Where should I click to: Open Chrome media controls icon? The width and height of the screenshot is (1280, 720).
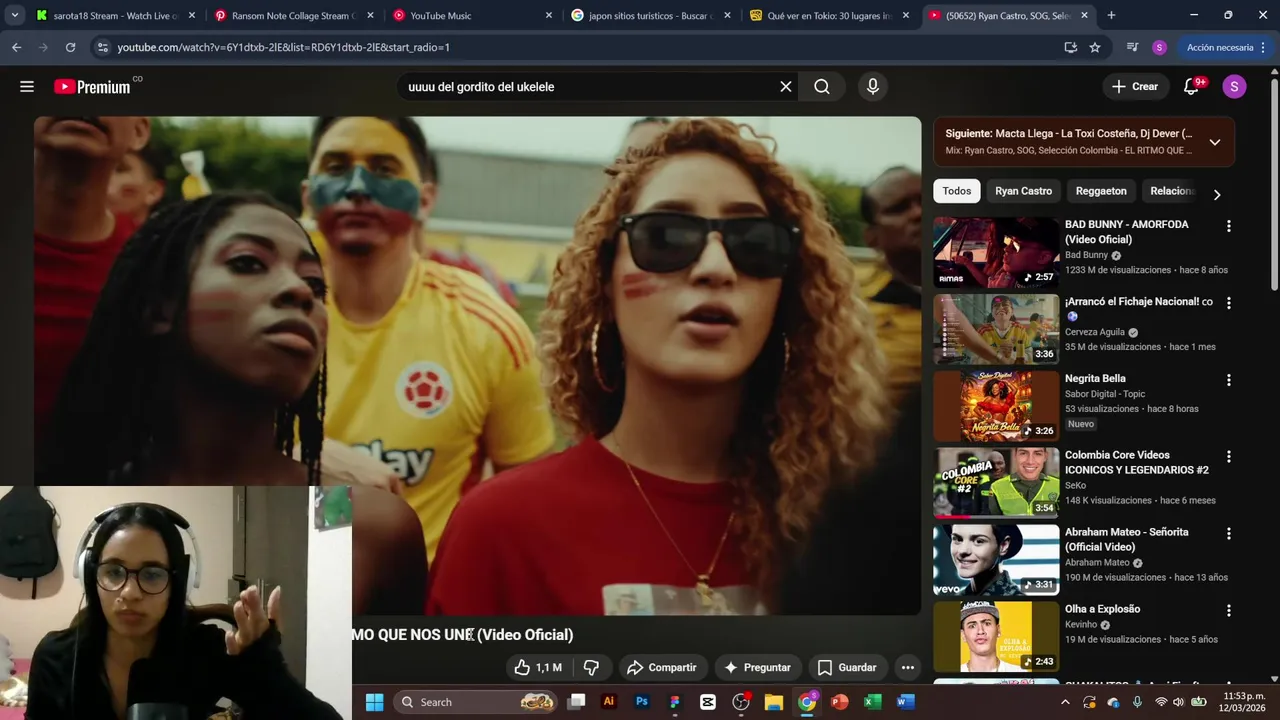(x=1132, y=47)
